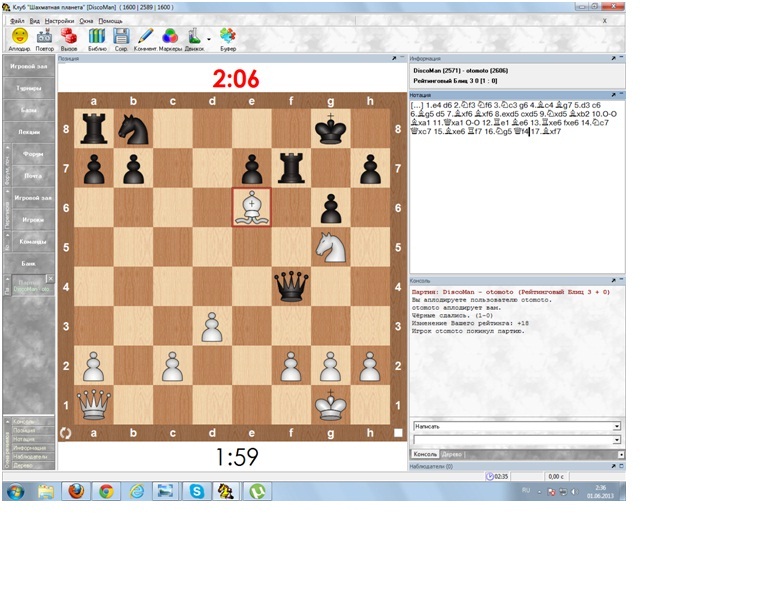Click the pencil Коммент. comment icon
The width and height of the screenshot is (768, 614).
(x=145, y=36)
